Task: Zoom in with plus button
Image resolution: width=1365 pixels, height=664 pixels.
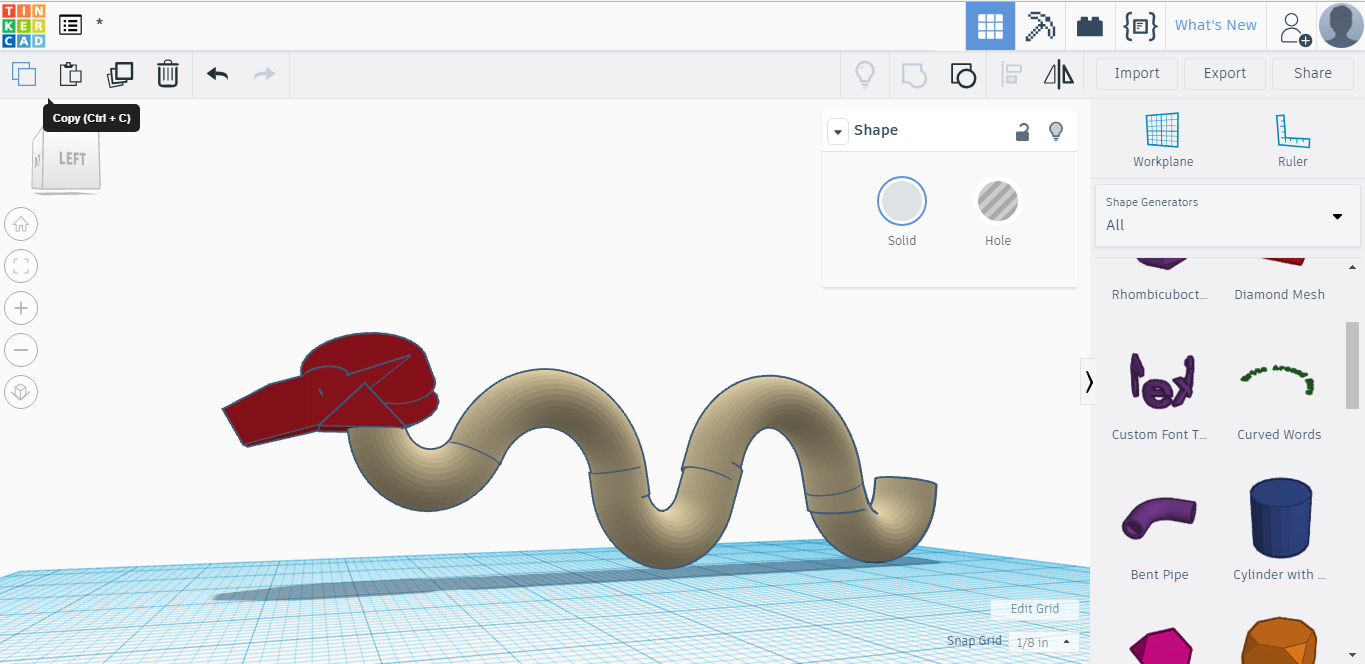Action: point(21,308)
